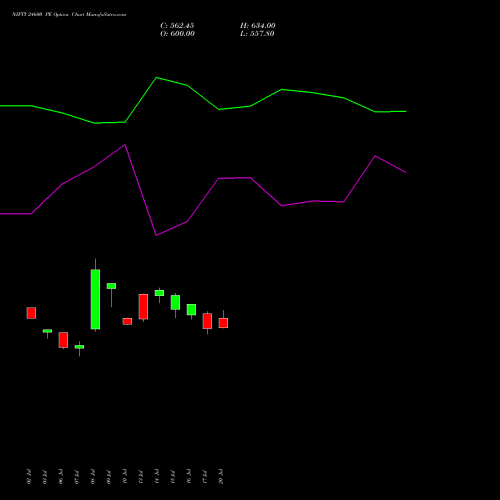Click the red candle on 13 Jul
Viewport: 500px width, 500px height.
(143, 307)
